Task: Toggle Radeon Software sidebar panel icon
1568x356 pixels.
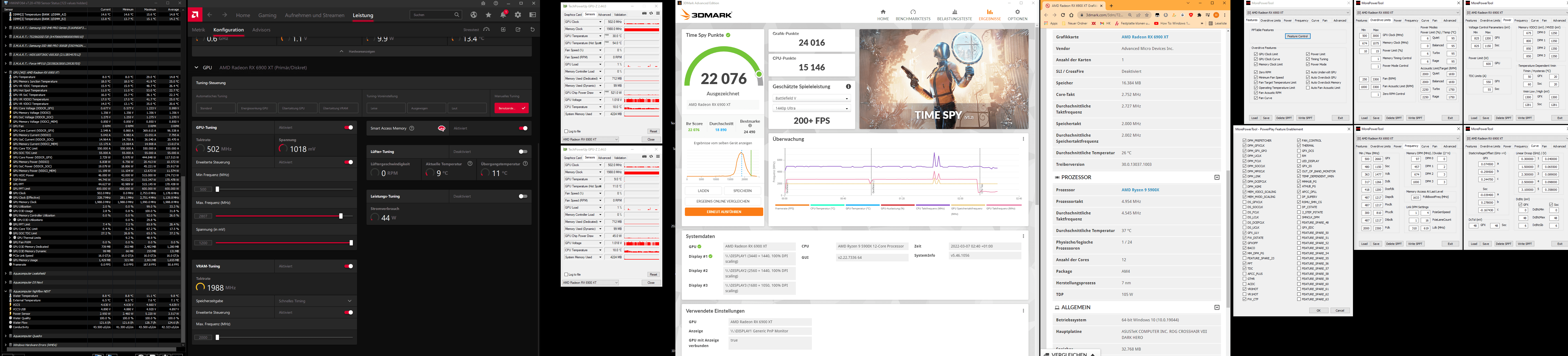Action: click(533, 15)
